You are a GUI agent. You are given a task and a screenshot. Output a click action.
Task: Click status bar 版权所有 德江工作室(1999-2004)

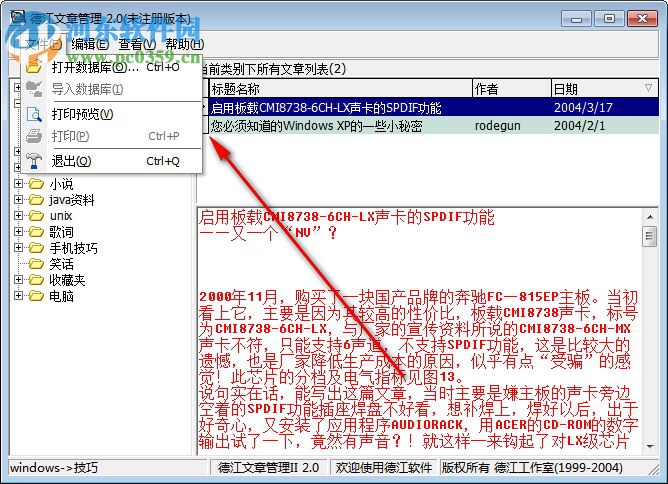click(x=532, y=468)
